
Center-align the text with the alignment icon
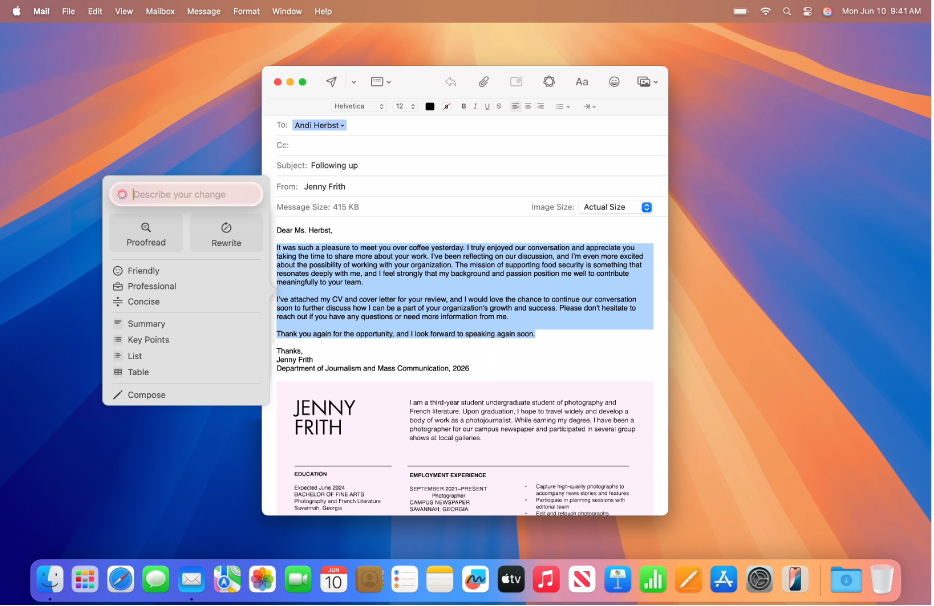pos(528,106)
